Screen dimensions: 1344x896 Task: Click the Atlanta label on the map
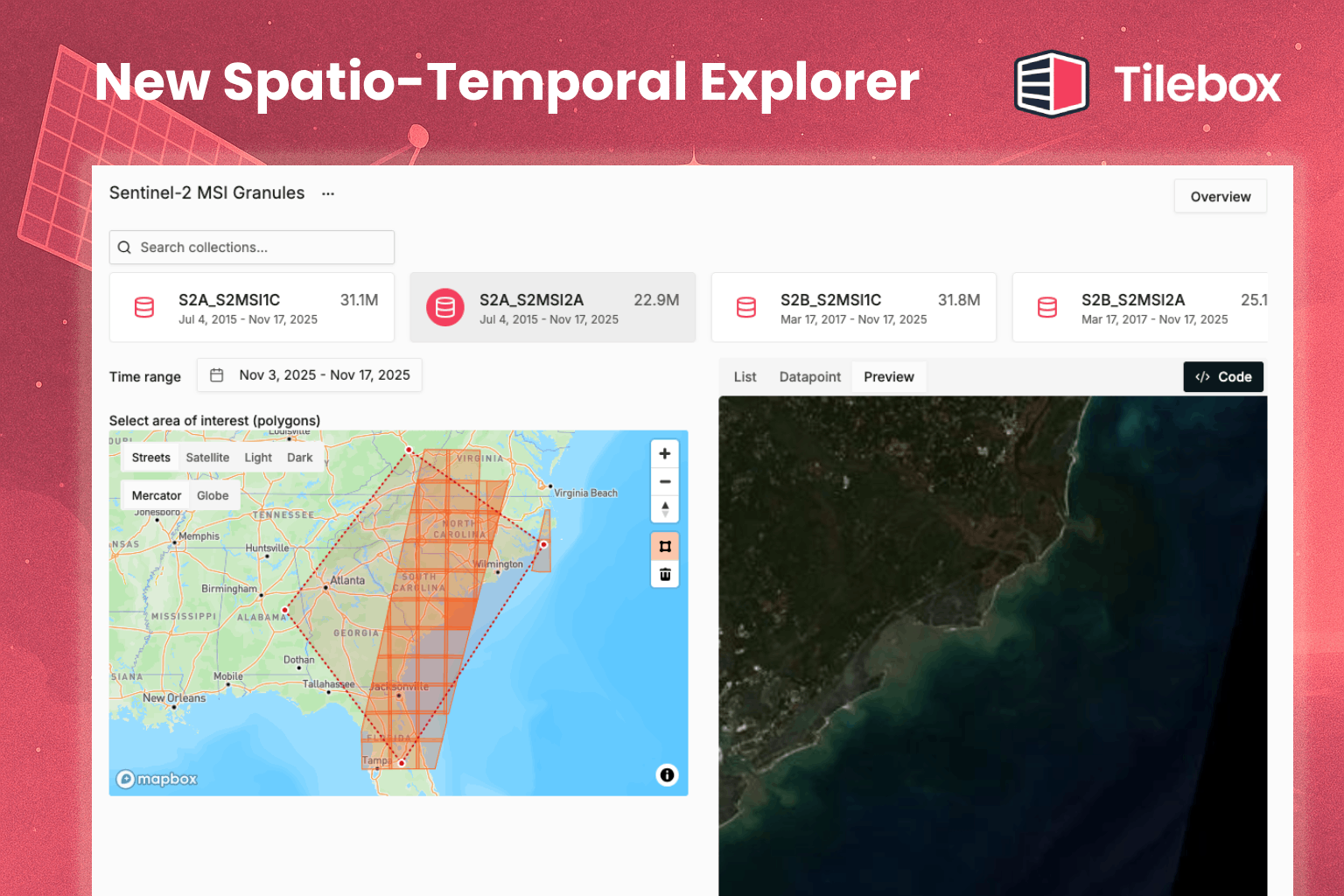[x=347, y=580]
